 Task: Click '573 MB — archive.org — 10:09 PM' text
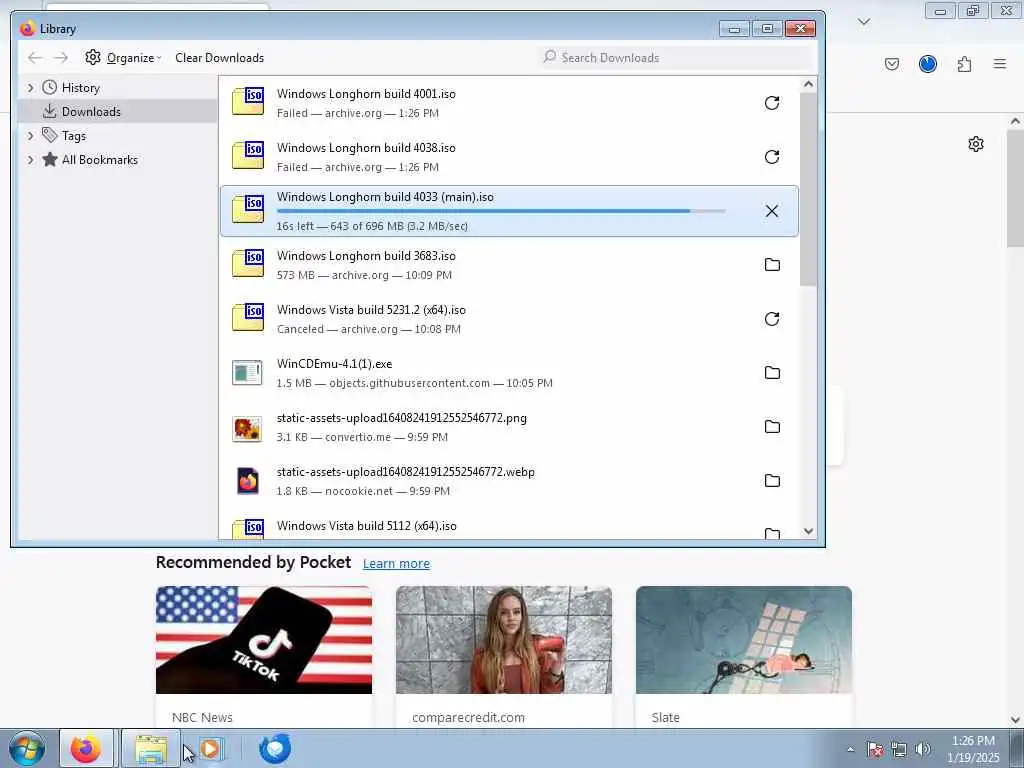click(x=364, y=275)
